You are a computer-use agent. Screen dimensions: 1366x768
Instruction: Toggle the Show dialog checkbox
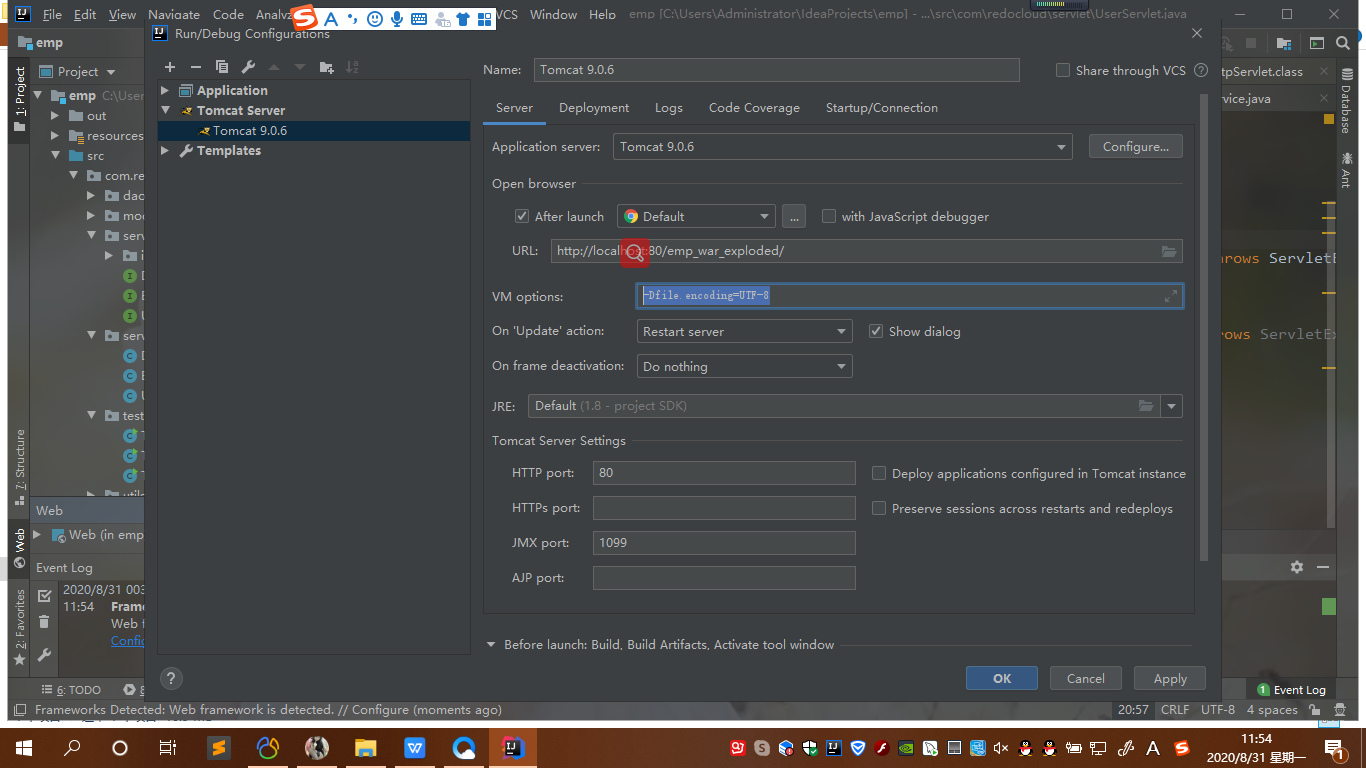pos(876,331)
